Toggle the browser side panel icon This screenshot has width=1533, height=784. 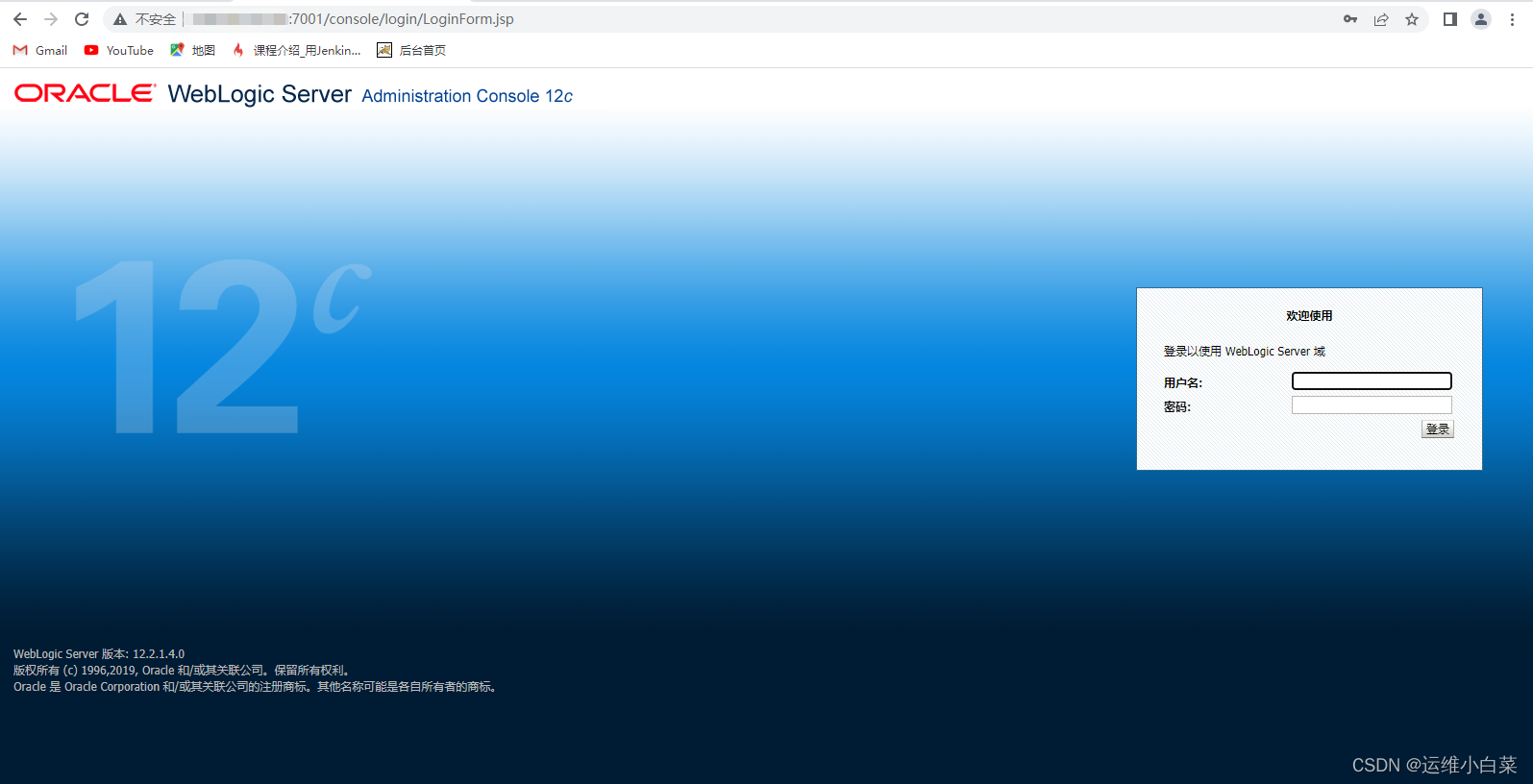[1450, 19]
